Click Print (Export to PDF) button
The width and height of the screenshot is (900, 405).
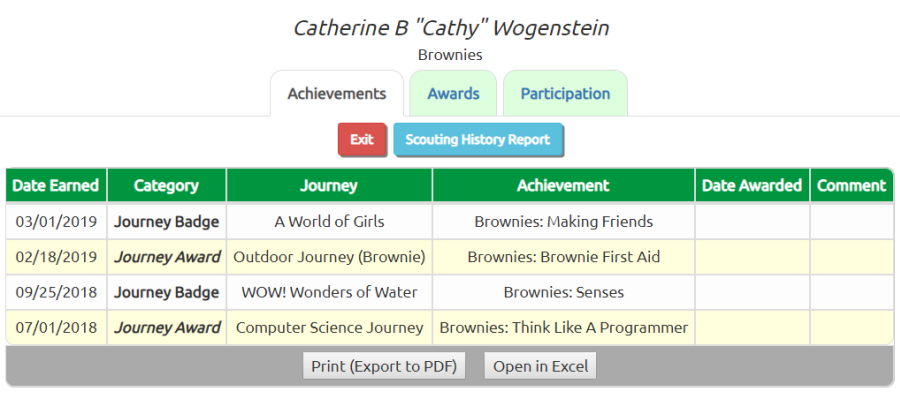coord(384,366)
